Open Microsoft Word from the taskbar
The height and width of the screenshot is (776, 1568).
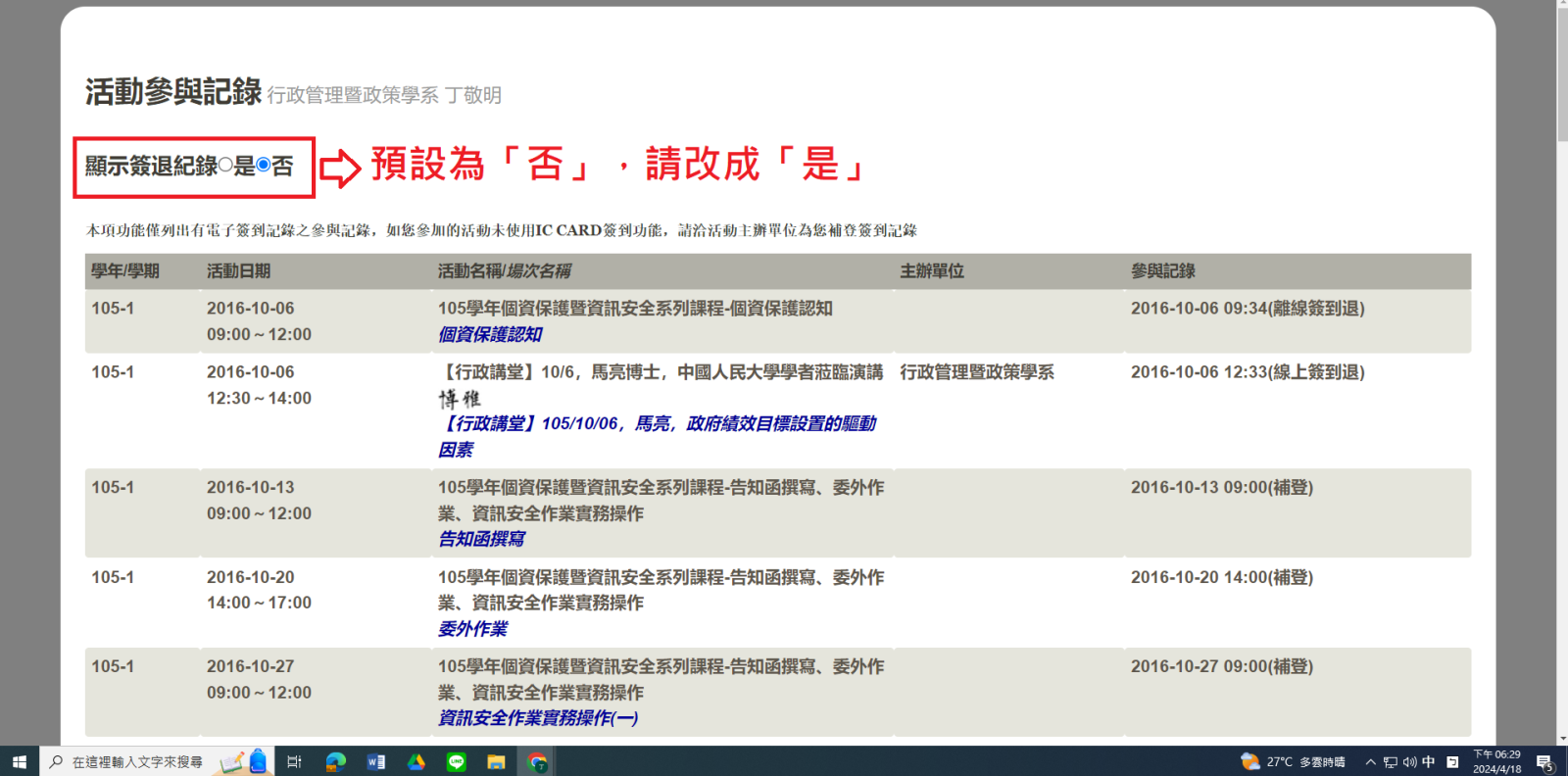click(x=375, y=761)
